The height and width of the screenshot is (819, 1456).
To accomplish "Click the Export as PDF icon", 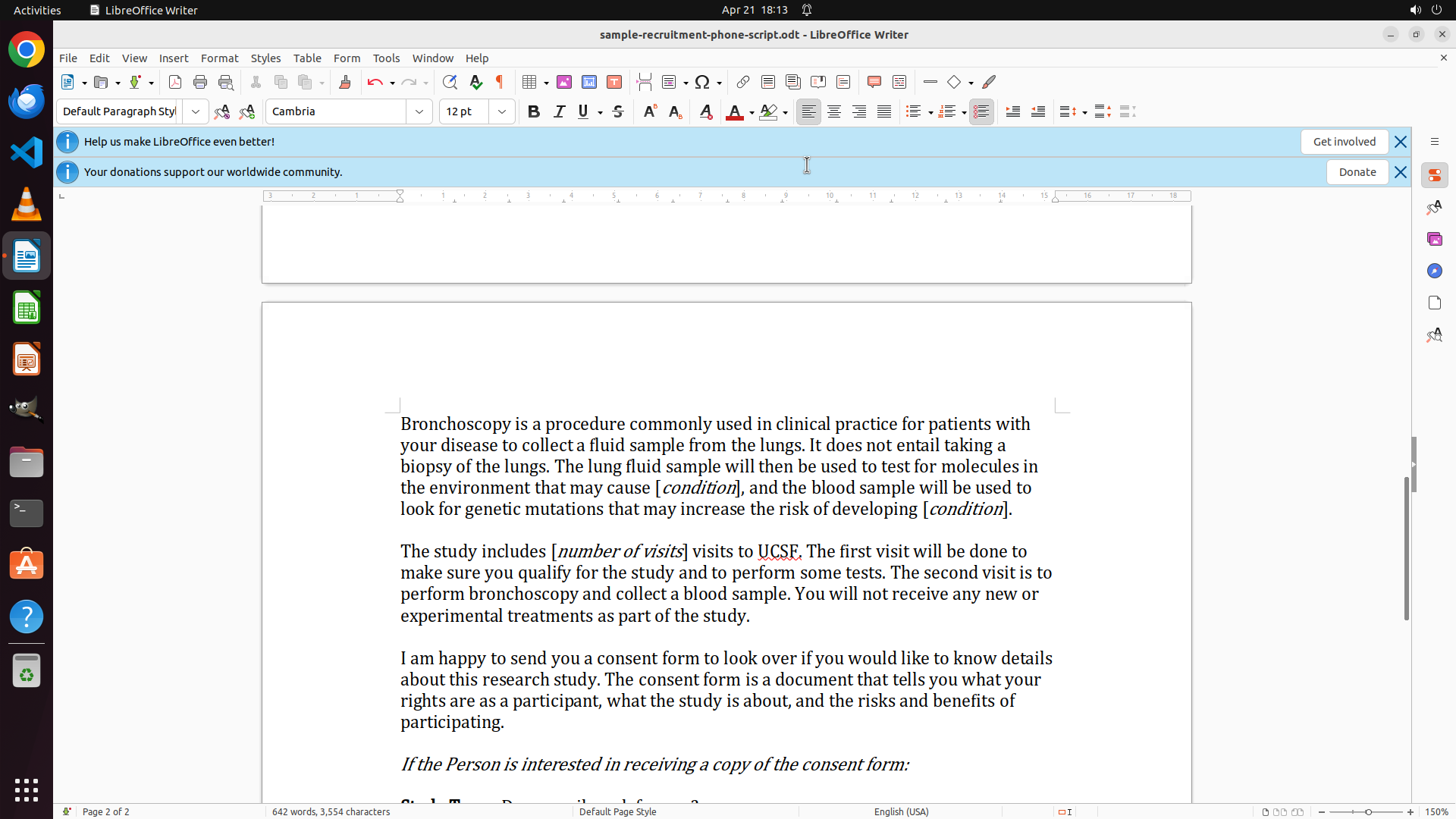I will pos(175,82).
